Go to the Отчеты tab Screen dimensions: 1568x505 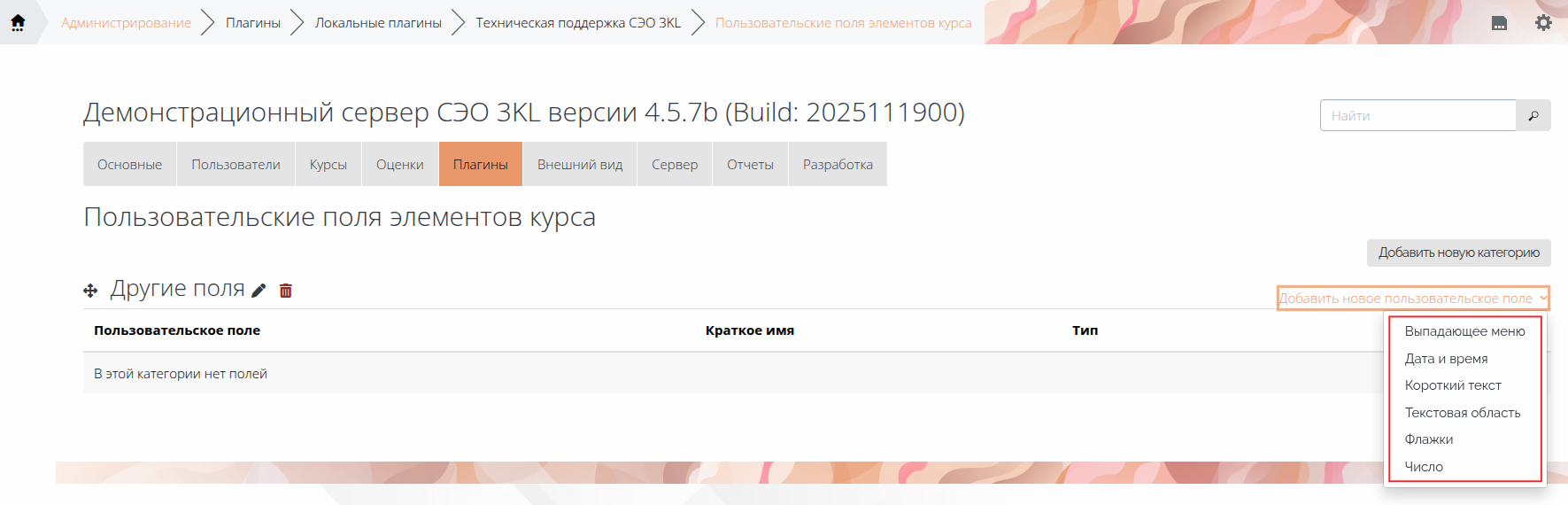click(x=750, y=165)
